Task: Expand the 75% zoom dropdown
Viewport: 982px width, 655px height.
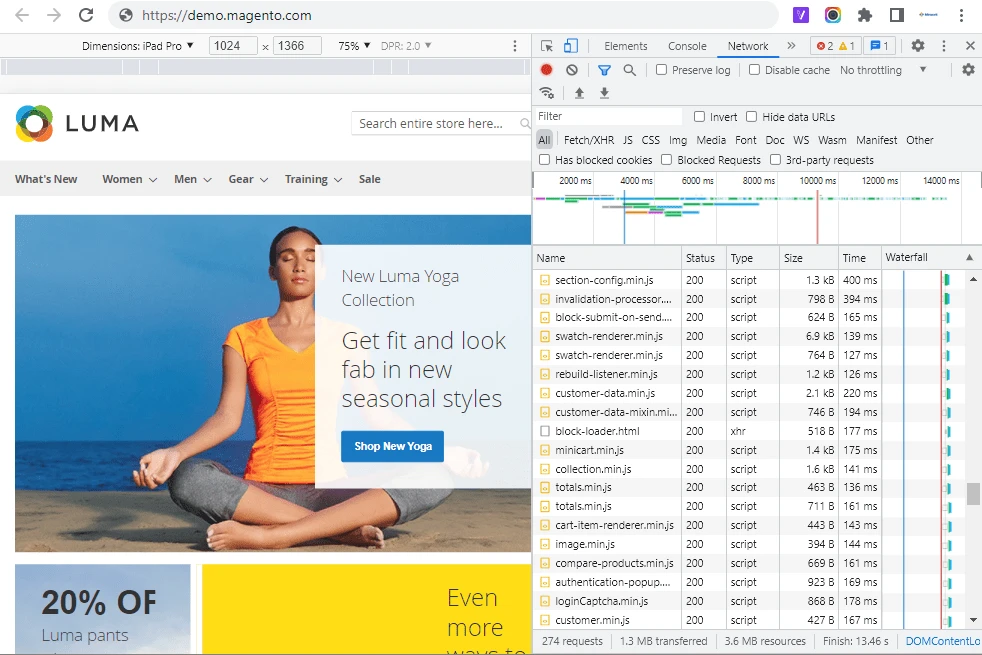Action: point(354,46)
